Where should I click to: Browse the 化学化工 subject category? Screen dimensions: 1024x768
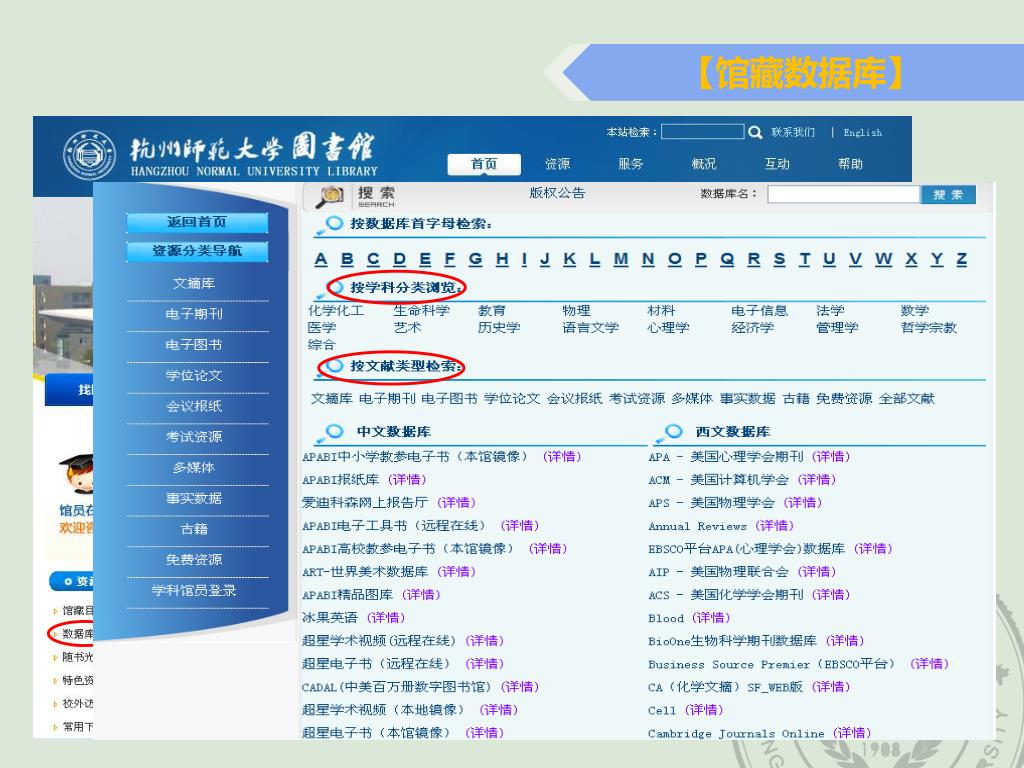coord(336,311)
